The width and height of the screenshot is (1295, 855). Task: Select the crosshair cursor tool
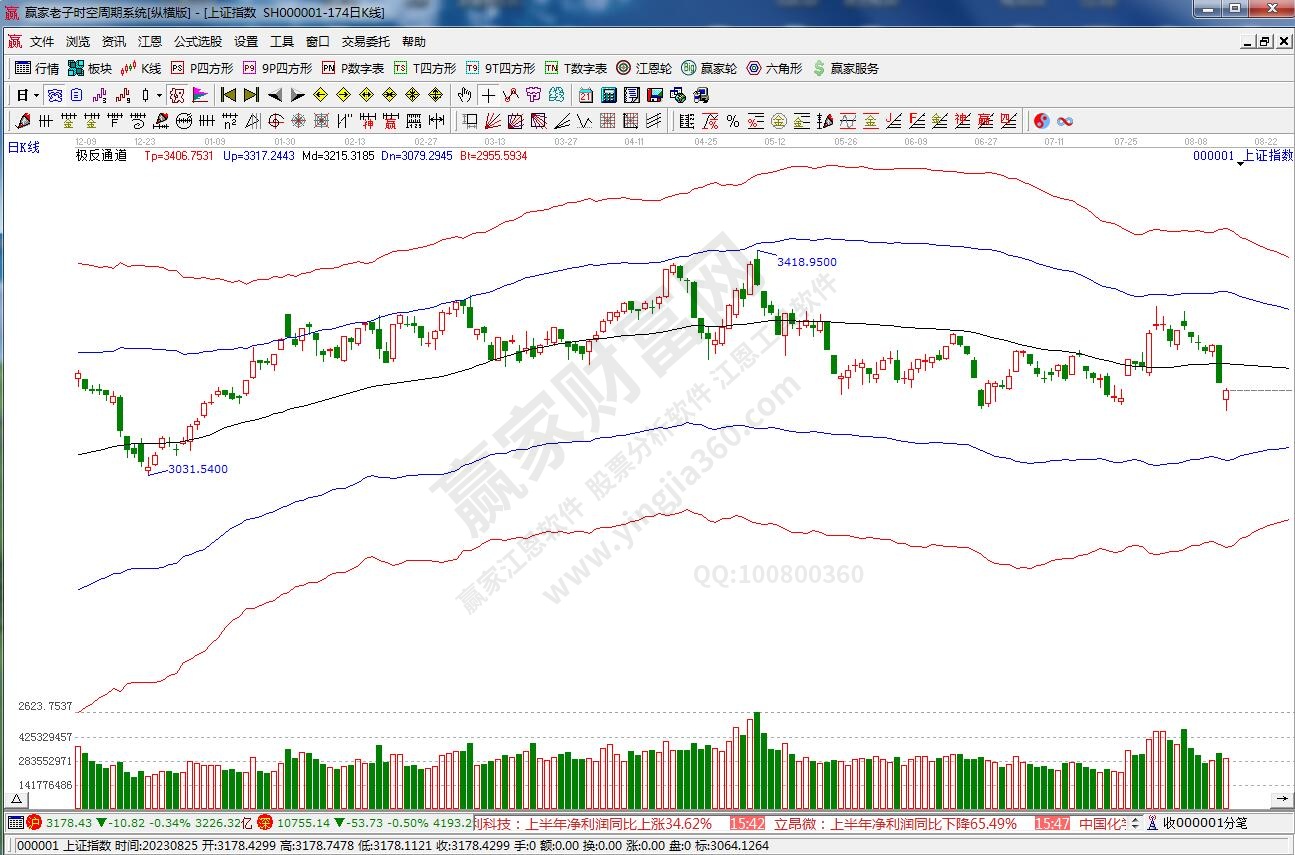click(488, 96)
